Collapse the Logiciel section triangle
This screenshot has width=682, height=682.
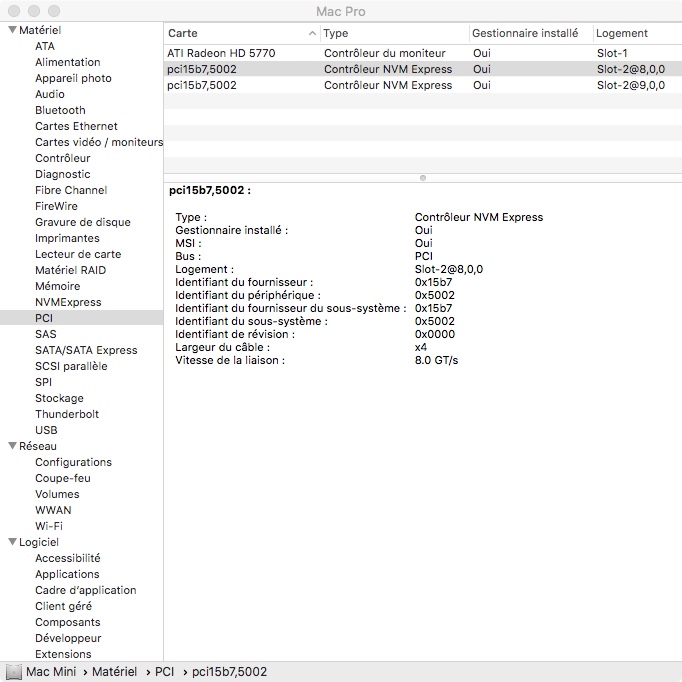(12, 542)
